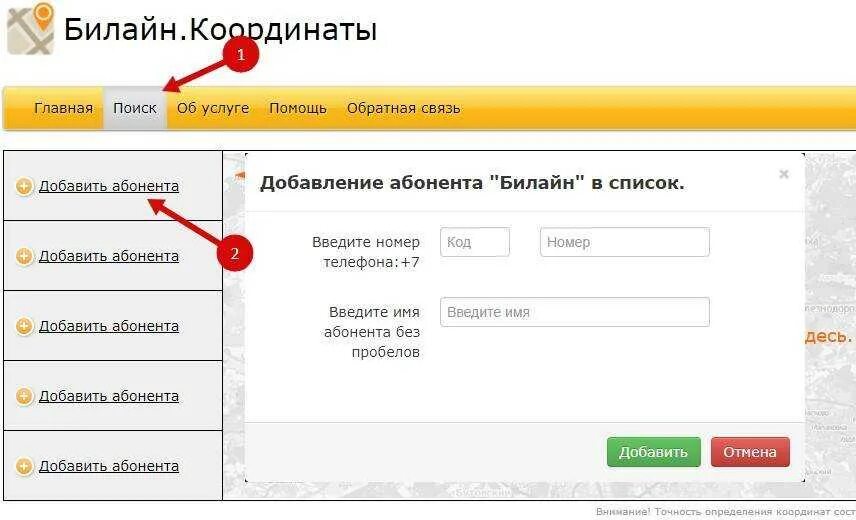This screenshot has width=856, height=520.
Task: Click dialog heading Добавление абонента "Билайн" в список
Action: [x=472, y=182]
